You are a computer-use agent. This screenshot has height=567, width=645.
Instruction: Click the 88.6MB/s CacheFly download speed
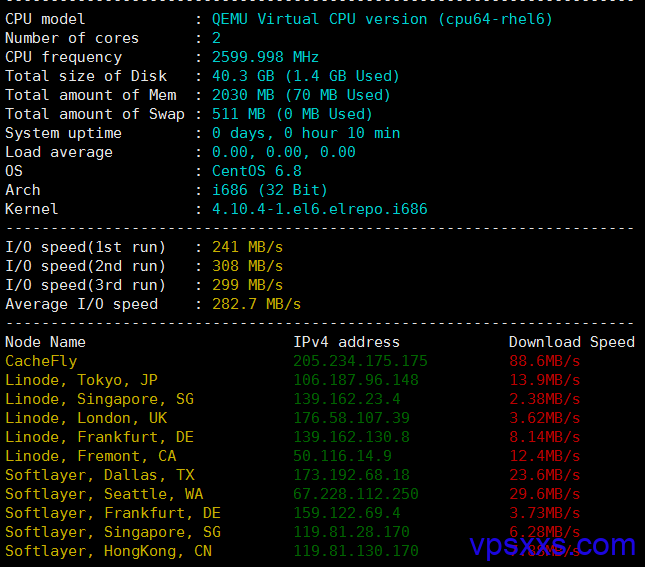point(545,361)
